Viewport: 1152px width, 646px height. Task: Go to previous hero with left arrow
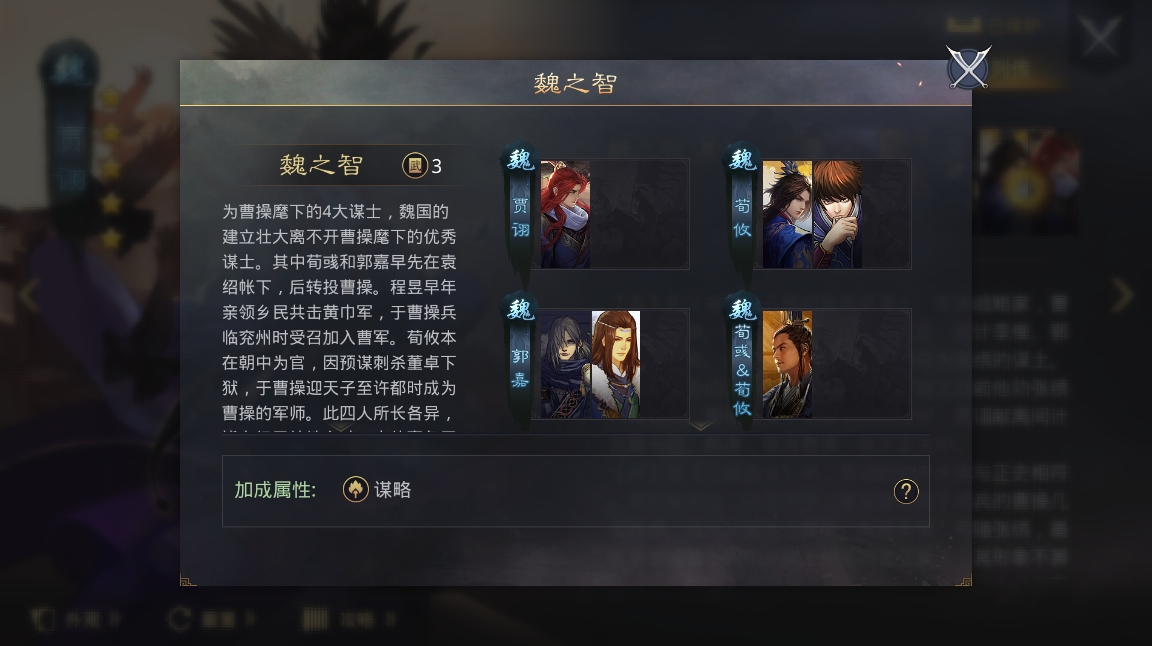click(x=29, y=295)
